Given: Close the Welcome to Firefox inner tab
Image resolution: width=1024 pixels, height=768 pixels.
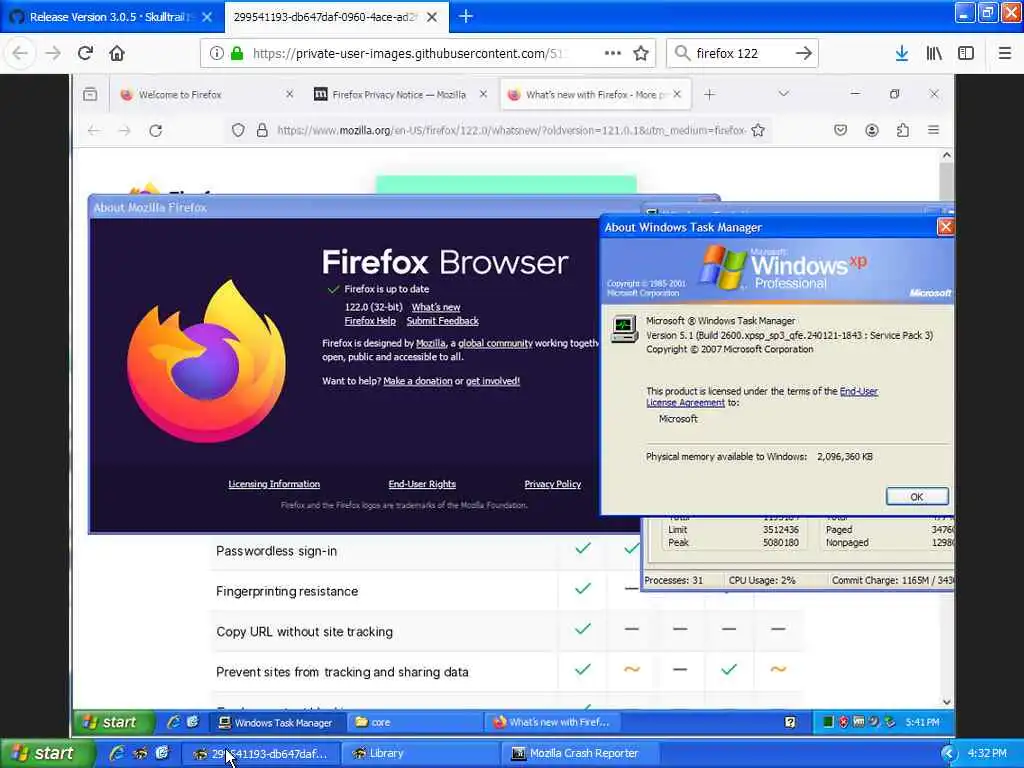Looking at the screenshot, I should point(289,94).
